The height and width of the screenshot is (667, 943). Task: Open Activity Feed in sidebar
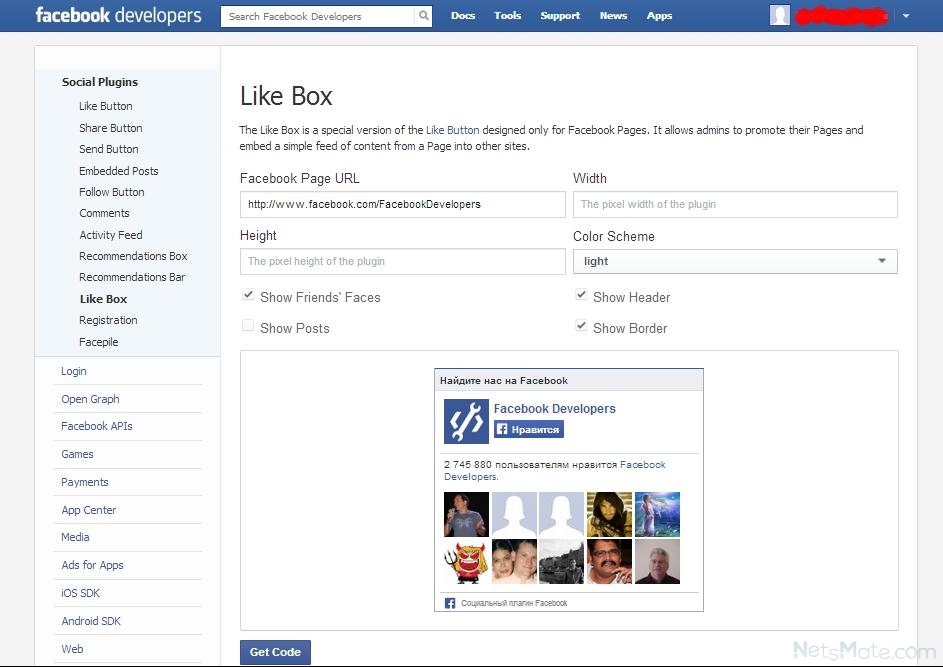coord(111,235)
